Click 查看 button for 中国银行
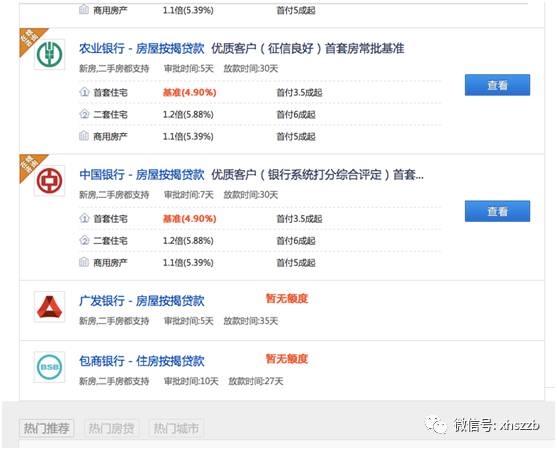 [x=497, y=211]
